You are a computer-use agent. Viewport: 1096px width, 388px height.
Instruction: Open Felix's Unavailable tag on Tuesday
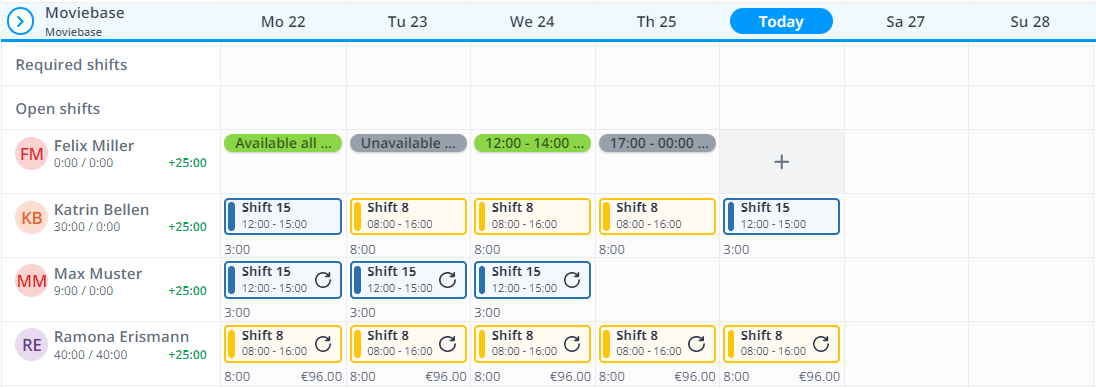click(x=408, y=143)
